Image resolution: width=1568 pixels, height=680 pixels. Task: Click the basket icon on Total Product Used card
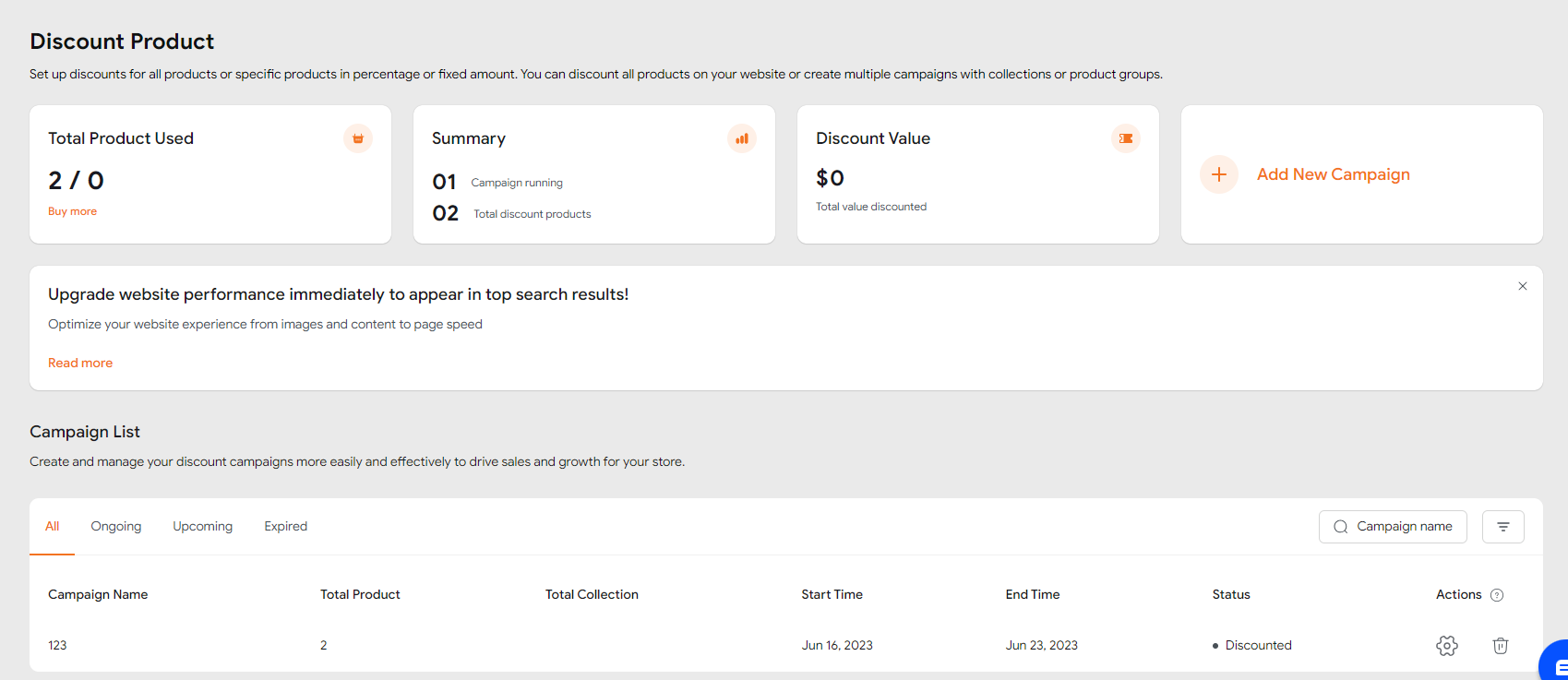(x=358, y=138)
